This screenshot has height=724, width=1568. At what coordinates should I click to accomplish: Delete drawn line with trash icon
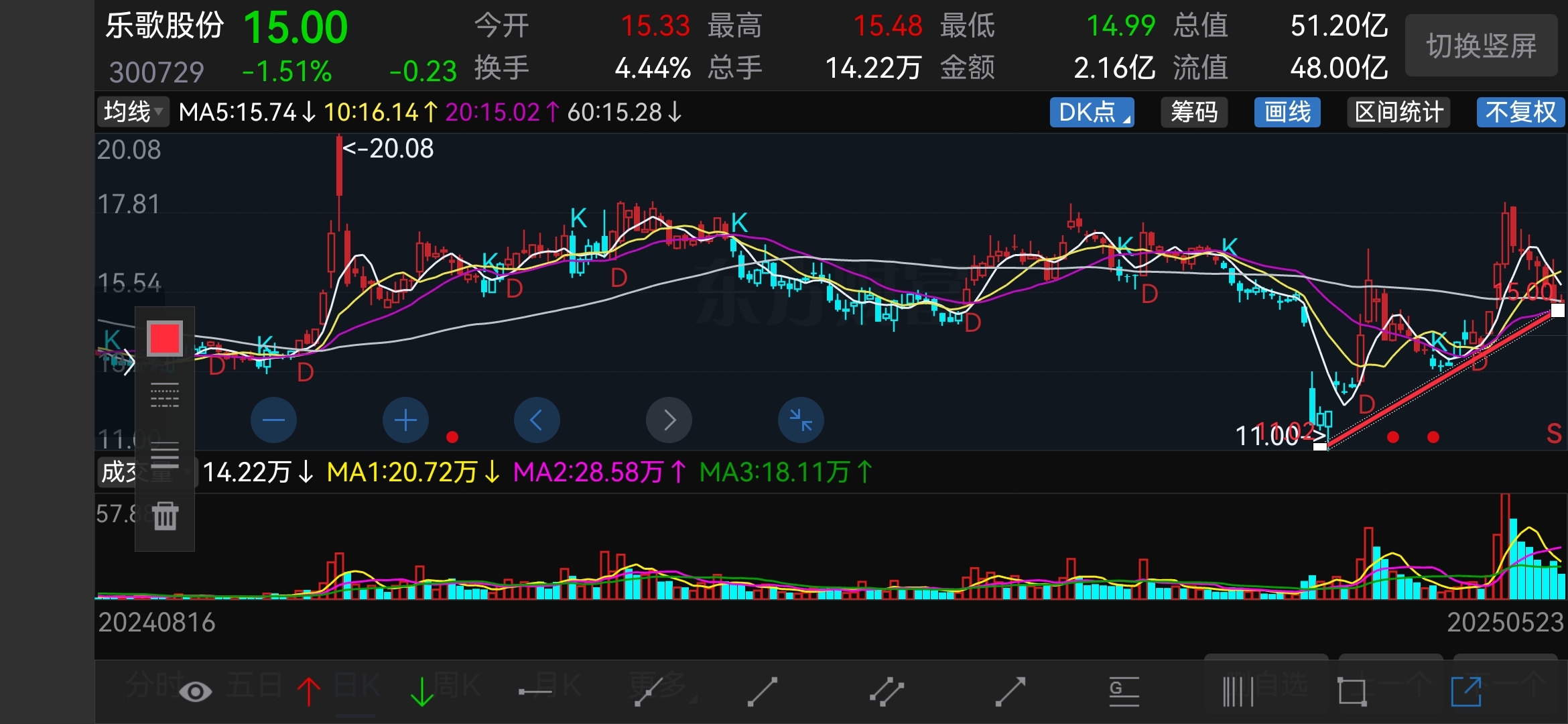tap(165, 516)
